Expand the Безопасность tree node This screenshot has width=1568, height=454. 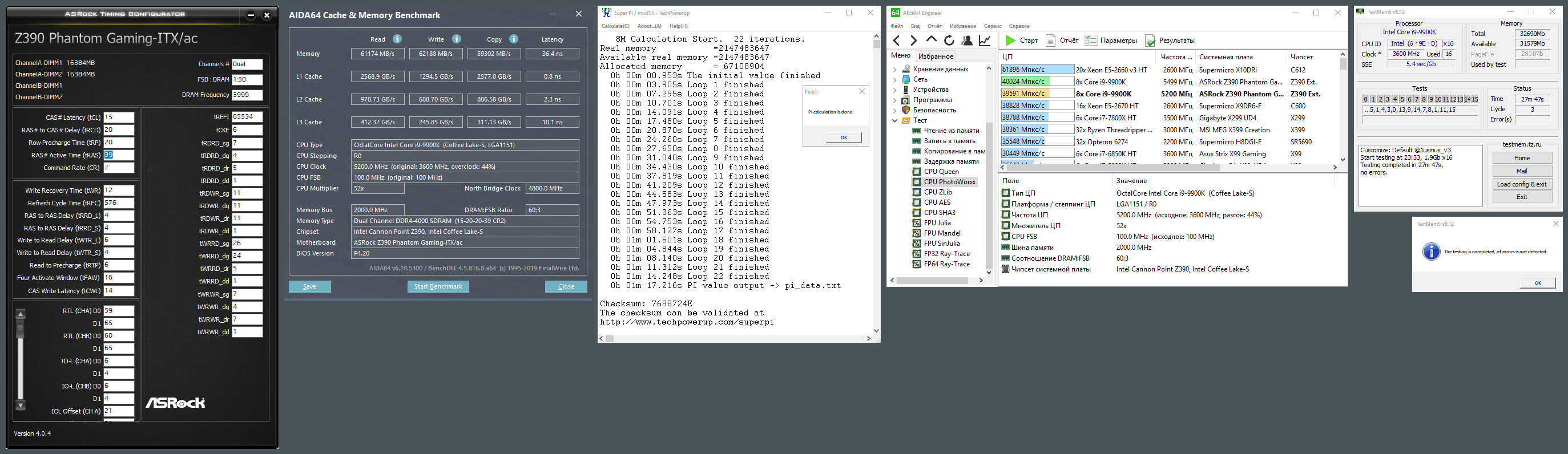[x=895, y=111]
